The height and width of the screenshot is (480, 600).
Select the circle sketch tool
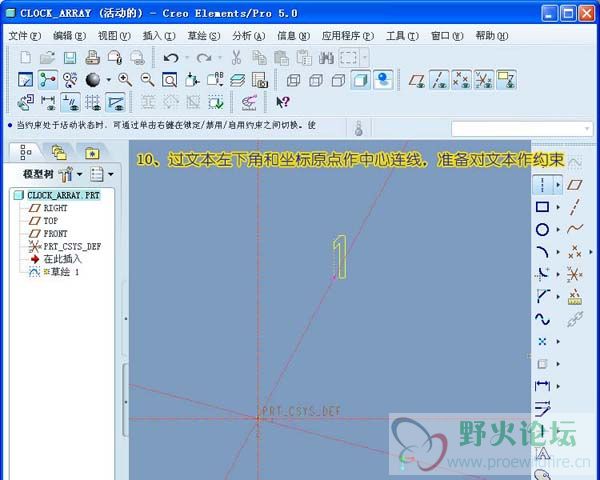pos(542,230)
